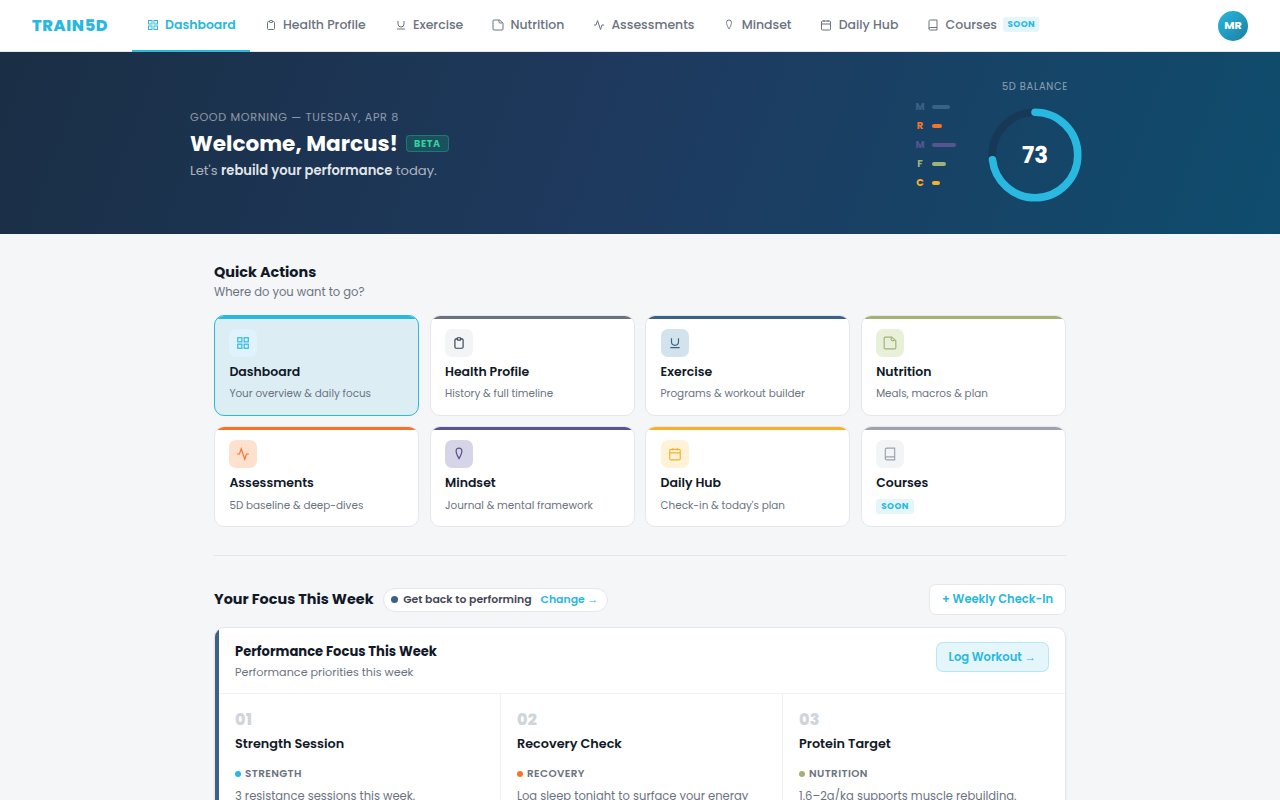This screenshot has width=1280, height=800.
Task: Open the Assessments quick action card
Action: tap(316, 477)
